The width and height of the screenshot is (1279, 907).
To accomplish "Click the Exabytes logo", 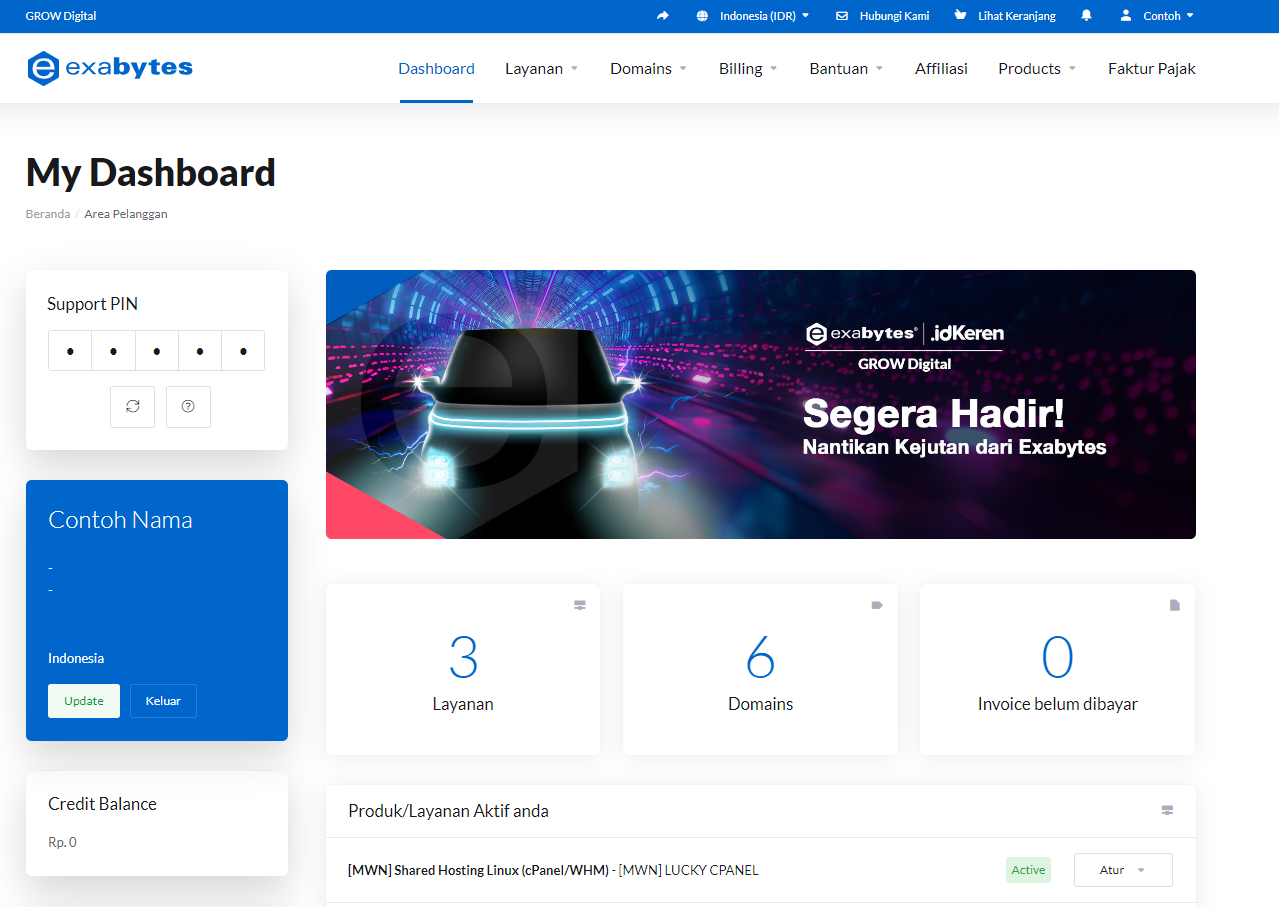I will point(110,68).
